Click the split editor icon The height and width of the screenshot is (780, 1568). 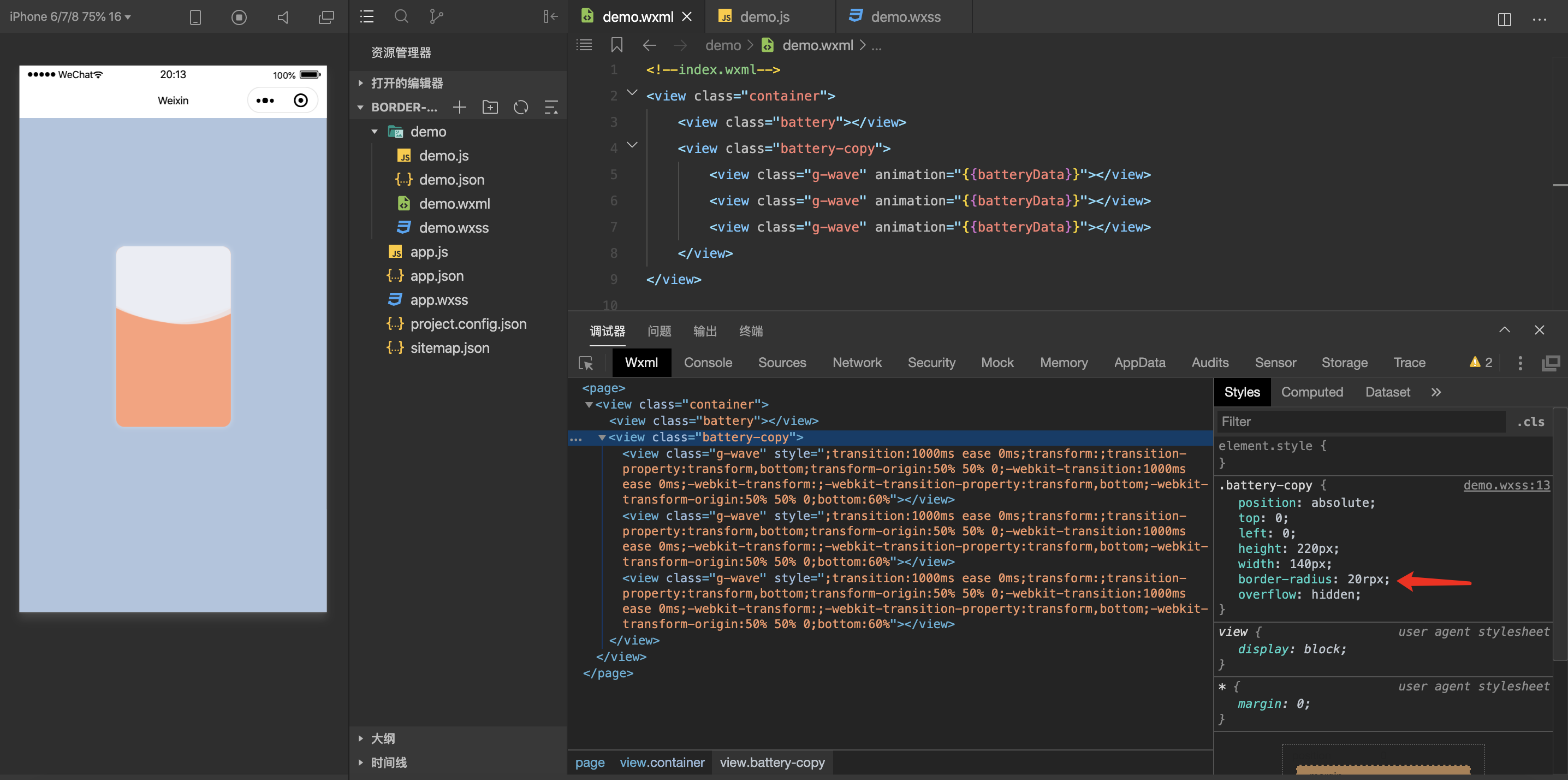1504,19
